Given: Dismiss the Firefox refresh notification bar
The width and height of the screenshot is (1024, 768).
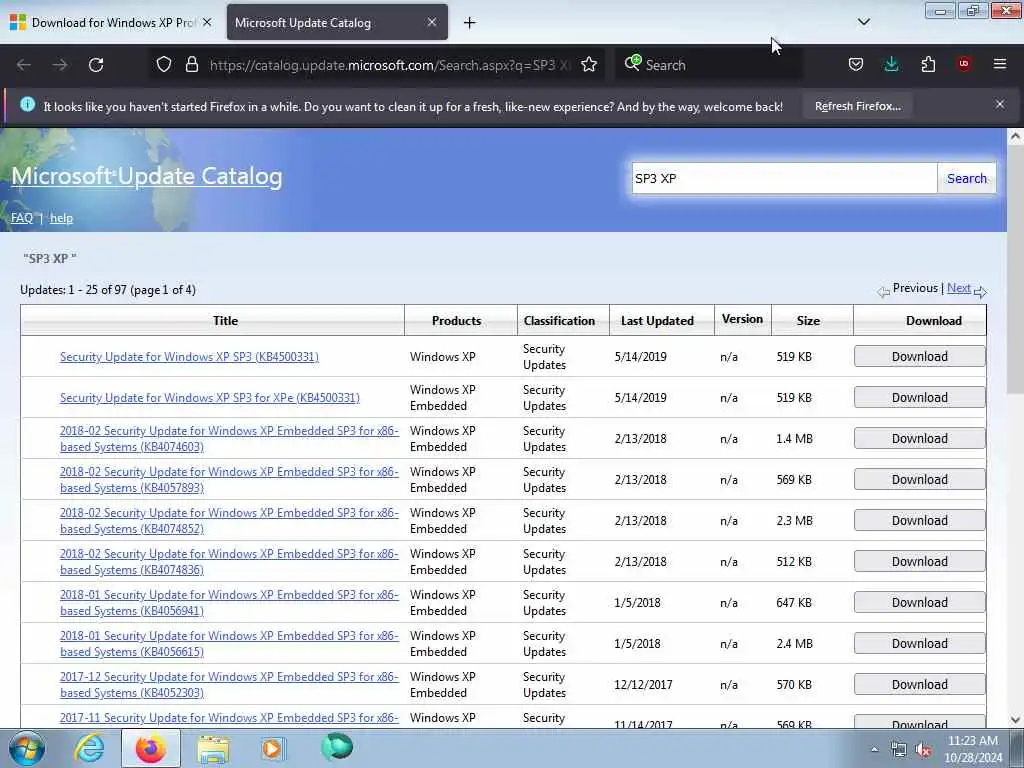Looking at the screenshot, I should (x=1000, y=104).
